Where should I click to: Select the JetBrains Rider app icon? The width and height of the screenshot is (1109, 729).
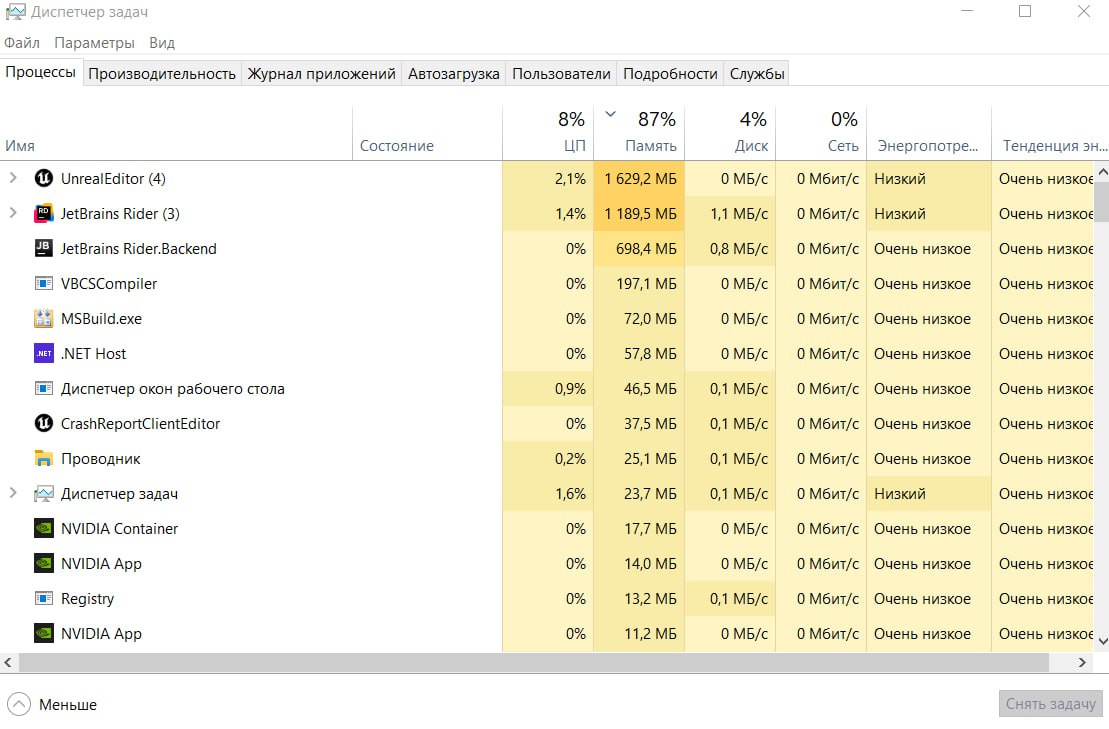pos(44,214)
